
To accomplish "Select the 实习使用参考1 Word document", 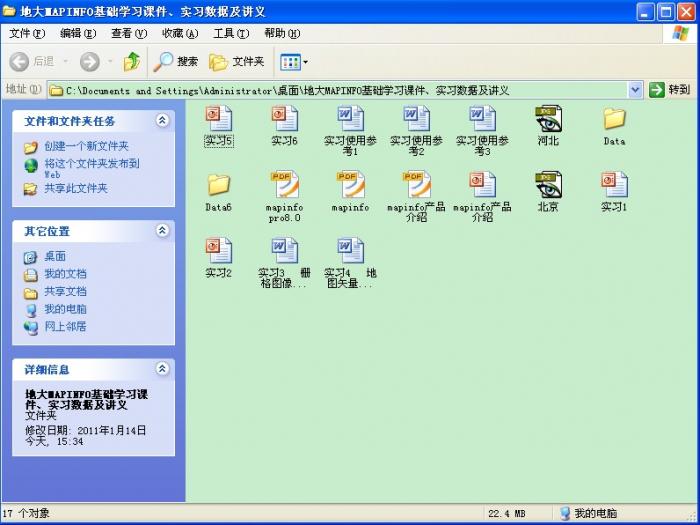I will [350, 120].
